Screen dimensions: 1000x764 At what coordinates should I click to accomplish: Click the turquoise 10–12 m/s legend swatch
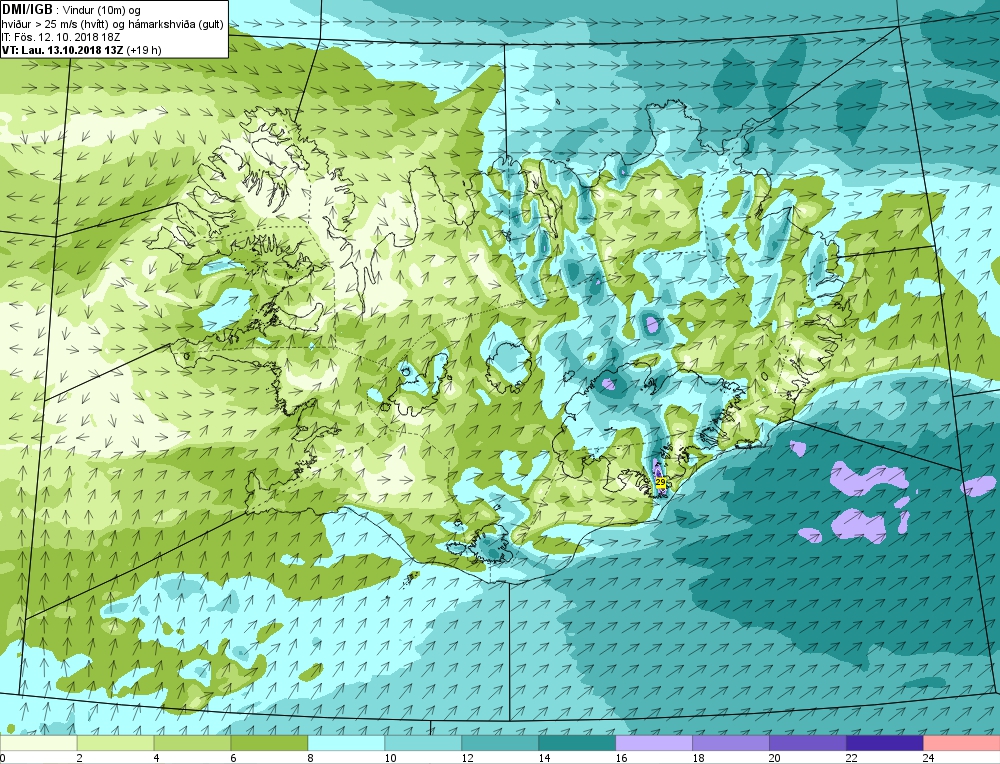(x=423, y=743)
